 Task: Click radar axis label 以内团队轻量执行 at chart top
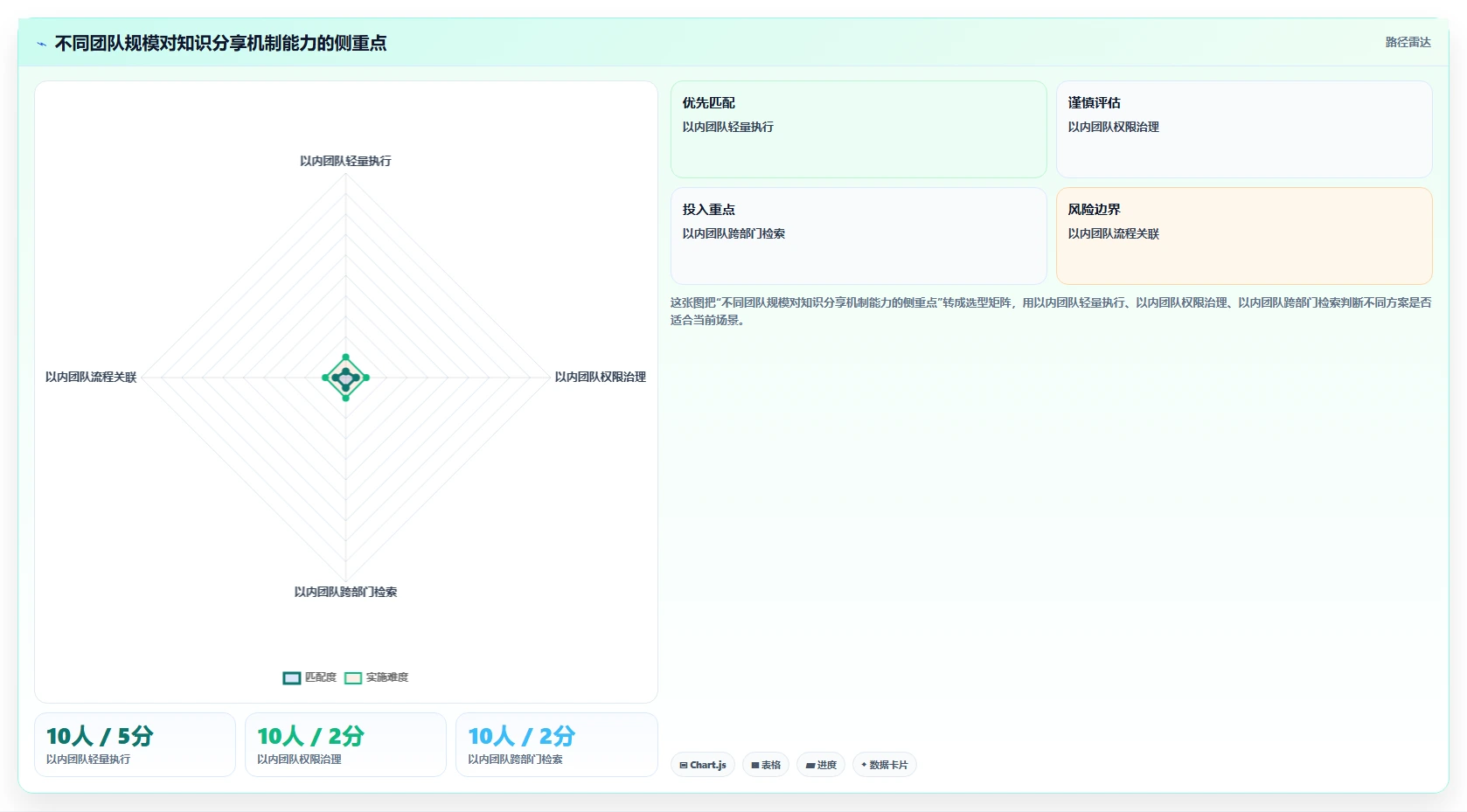[345, 161]
